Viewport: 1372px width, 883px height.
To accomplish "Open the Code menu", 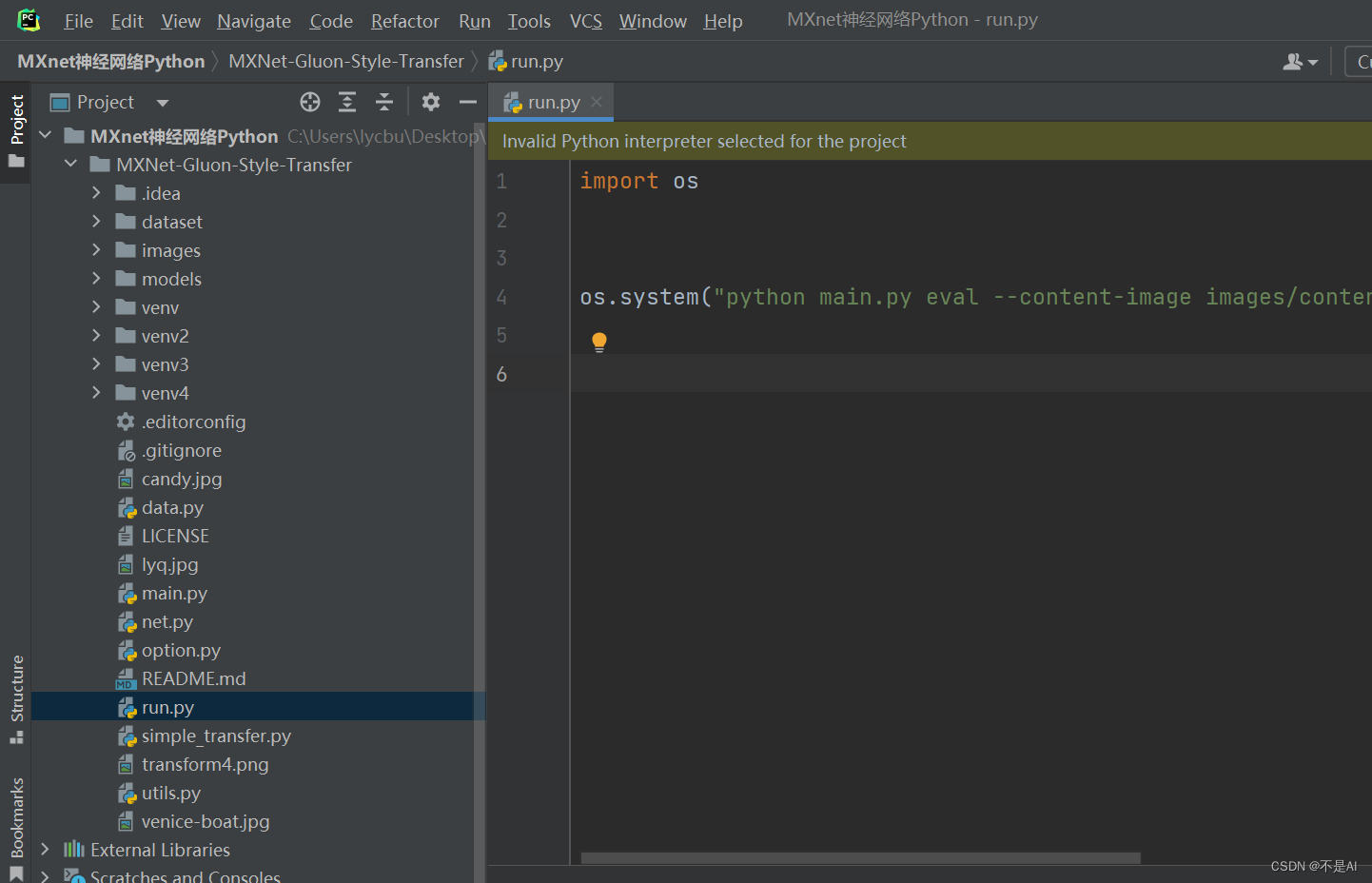I will [331, 21].
